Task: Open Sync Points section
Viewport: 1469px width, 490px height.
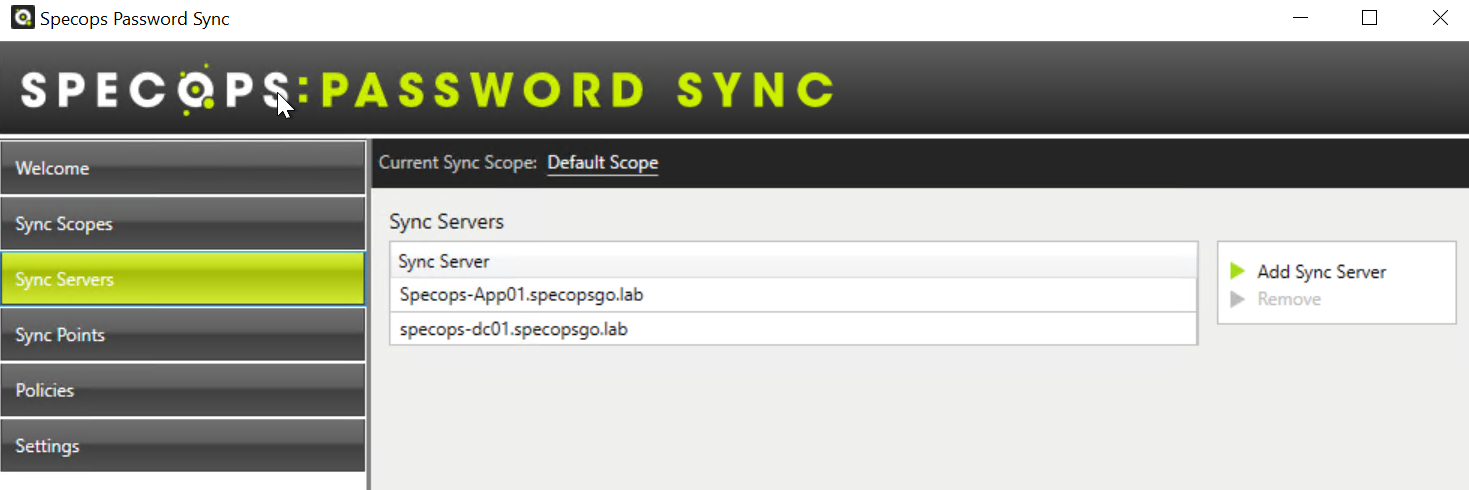Action: coord(183,335)
